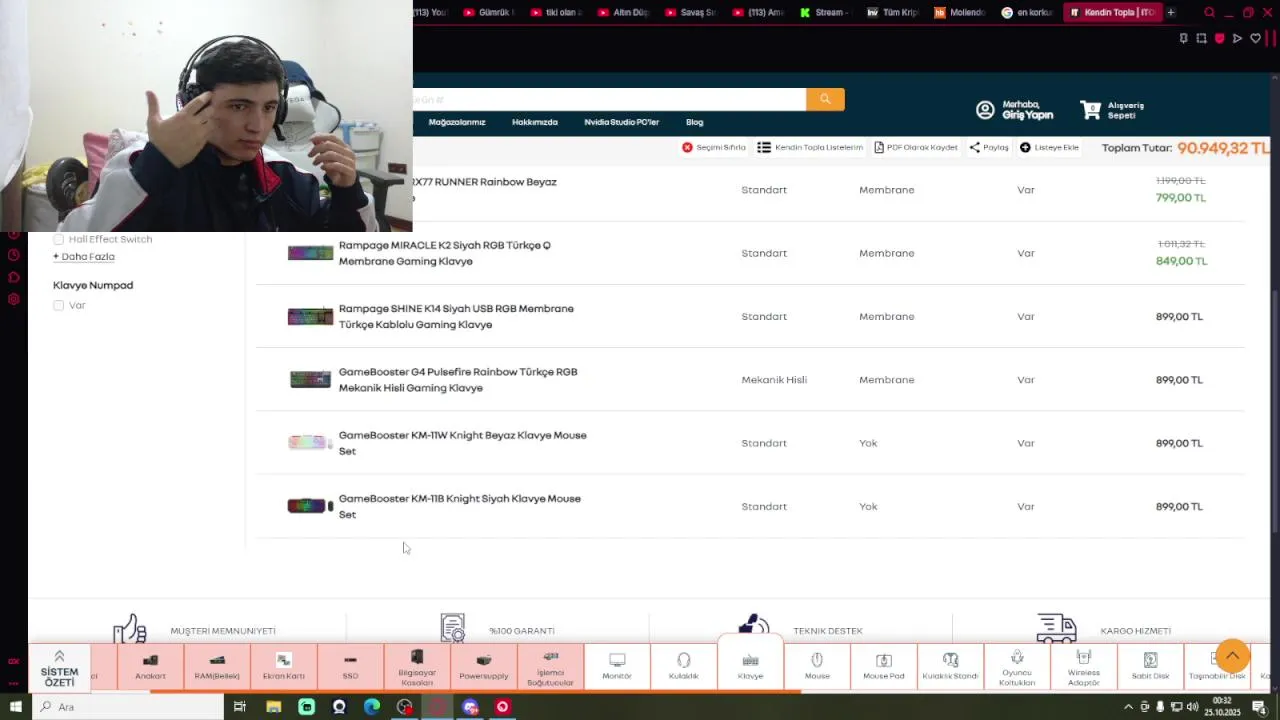Click the Mekanik Hisli cell of GameBooster G4

point(774,380)
